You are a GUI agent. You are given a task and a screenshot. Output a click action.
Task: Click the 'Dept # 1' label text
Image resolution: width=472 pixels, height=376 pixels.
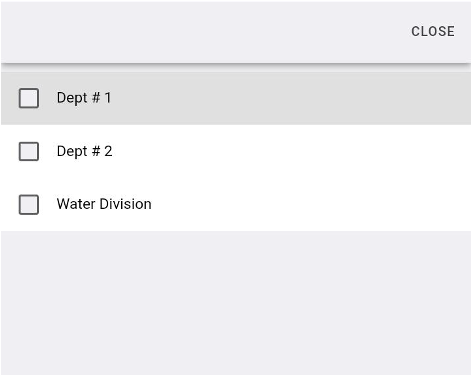[x=84, y=98]
